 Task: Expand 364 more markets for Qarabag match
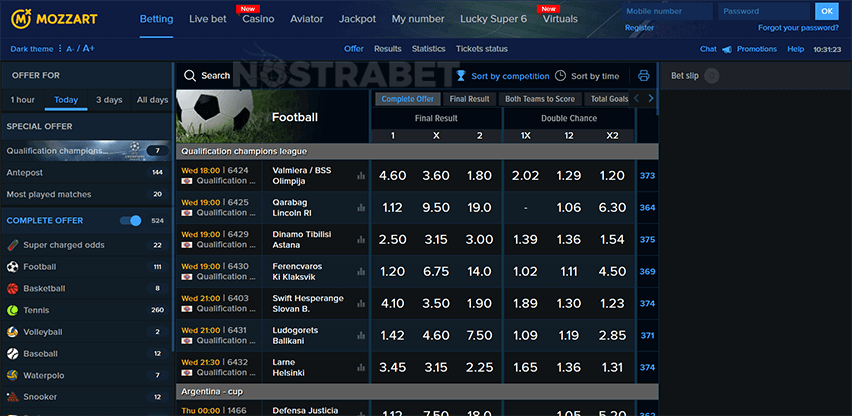[x=647, y=207]
